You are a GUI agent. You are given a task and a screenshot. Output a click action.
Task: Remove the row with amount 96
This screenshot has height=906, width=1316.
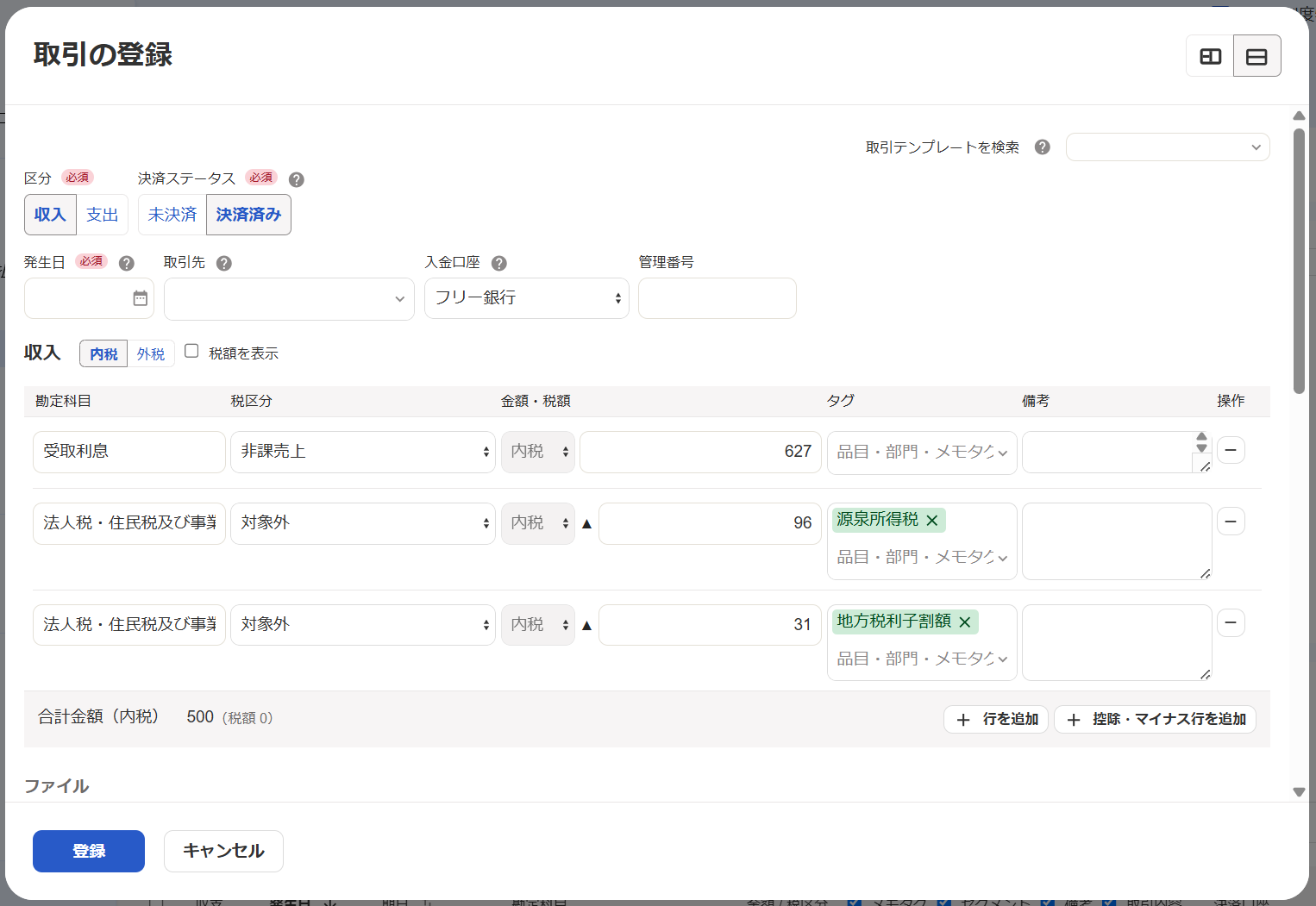coord(1231,522)
